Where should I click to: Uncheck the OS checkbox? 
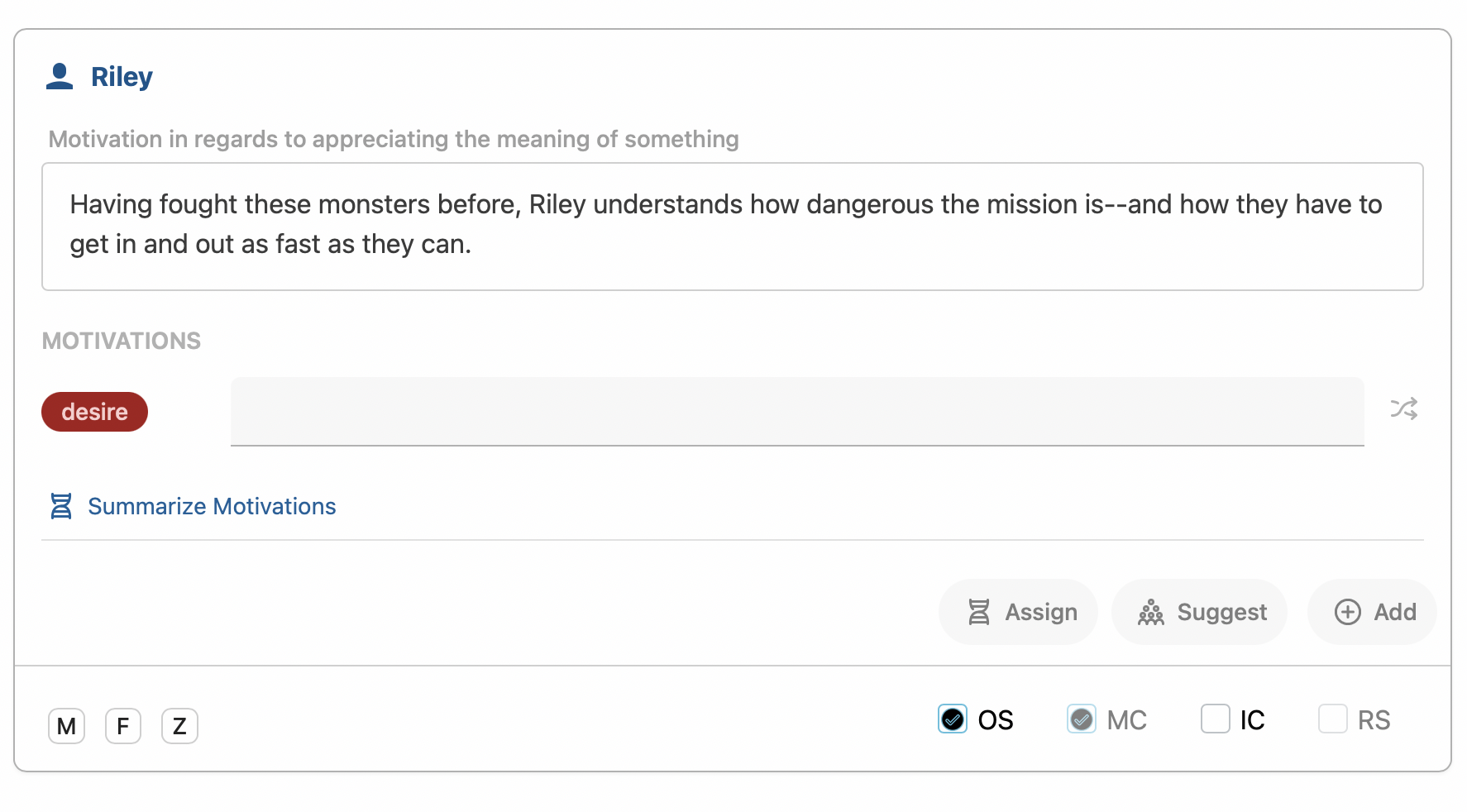[953, 719]
